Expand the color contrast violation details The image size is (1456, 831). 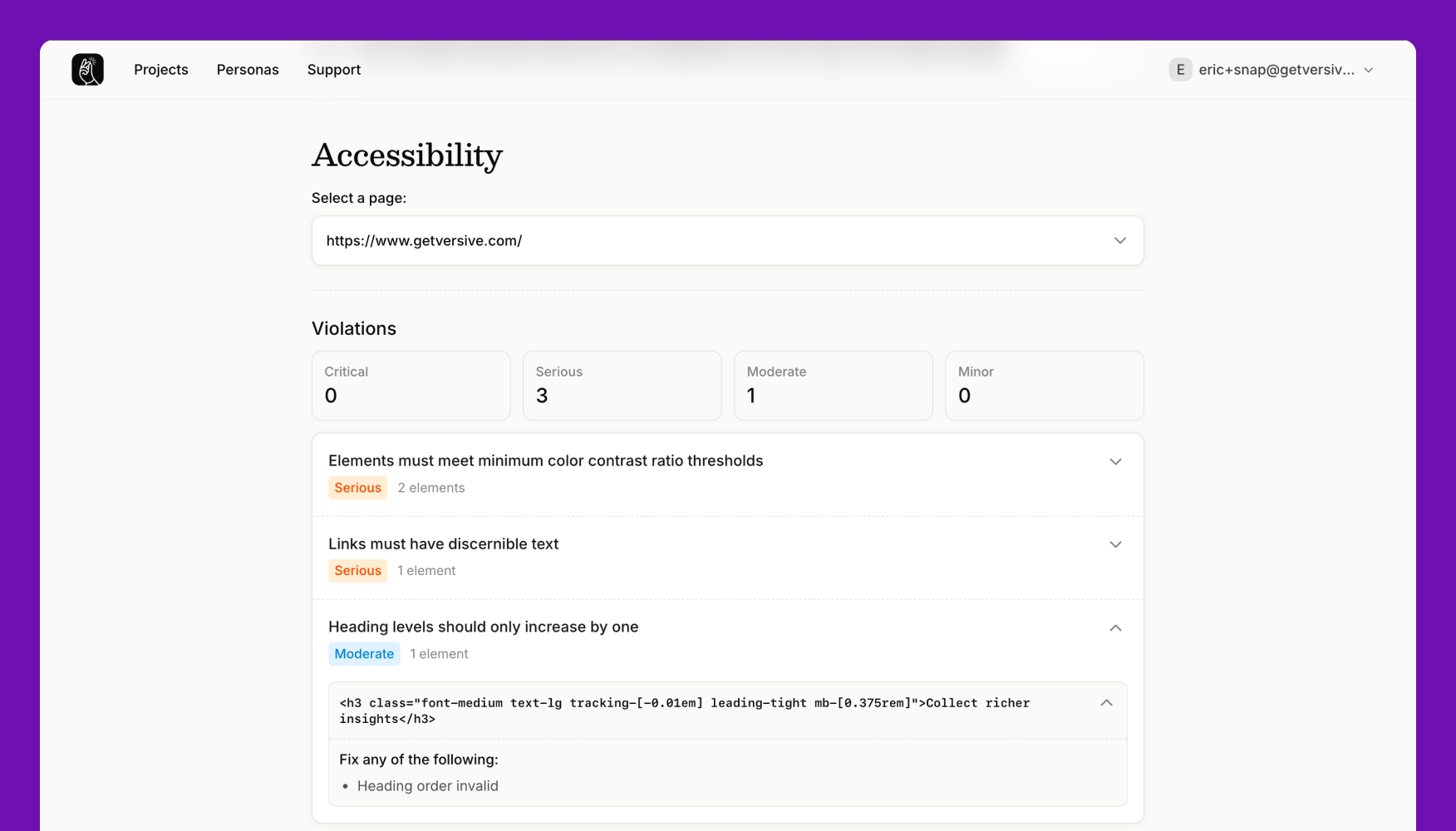click(x=1115, y=461)
